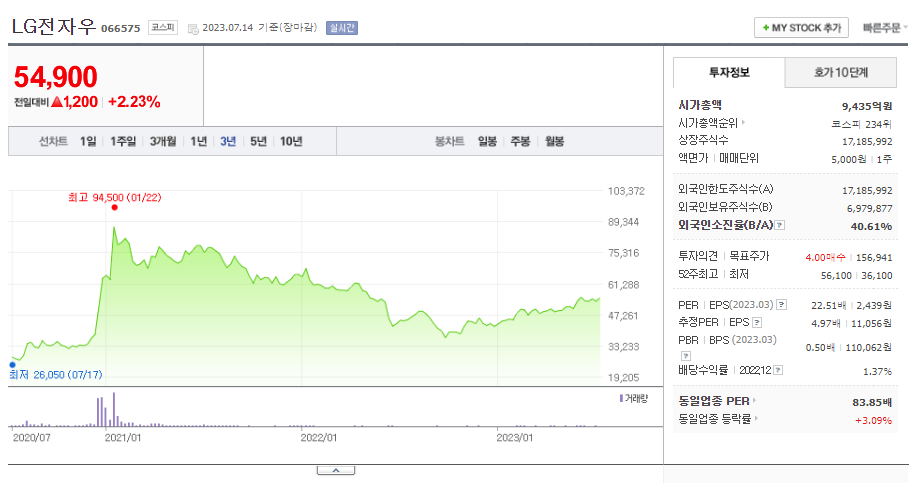Switch to the 호가 10단계 tab
Image resolution: width=919 pixels, height=483 pixels.
[840, 73]
